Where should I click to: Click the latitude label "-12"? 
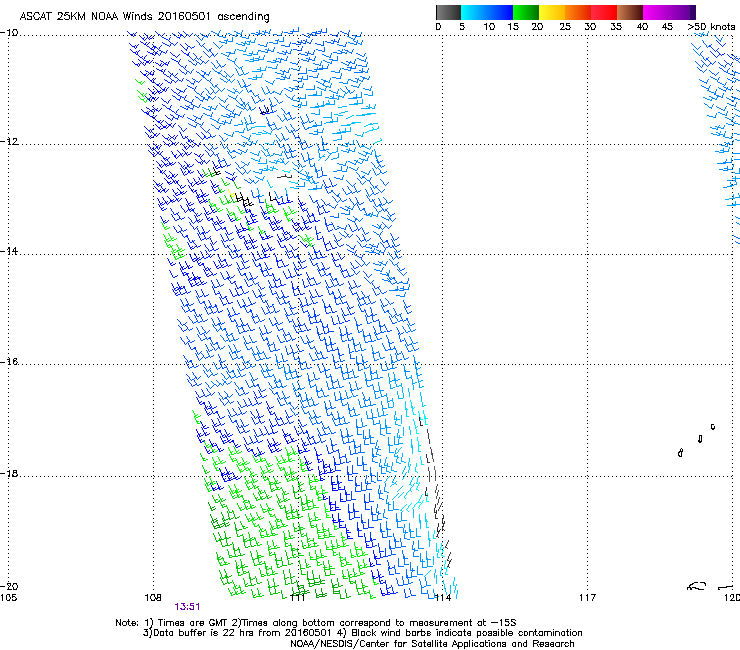click(9, 142)
